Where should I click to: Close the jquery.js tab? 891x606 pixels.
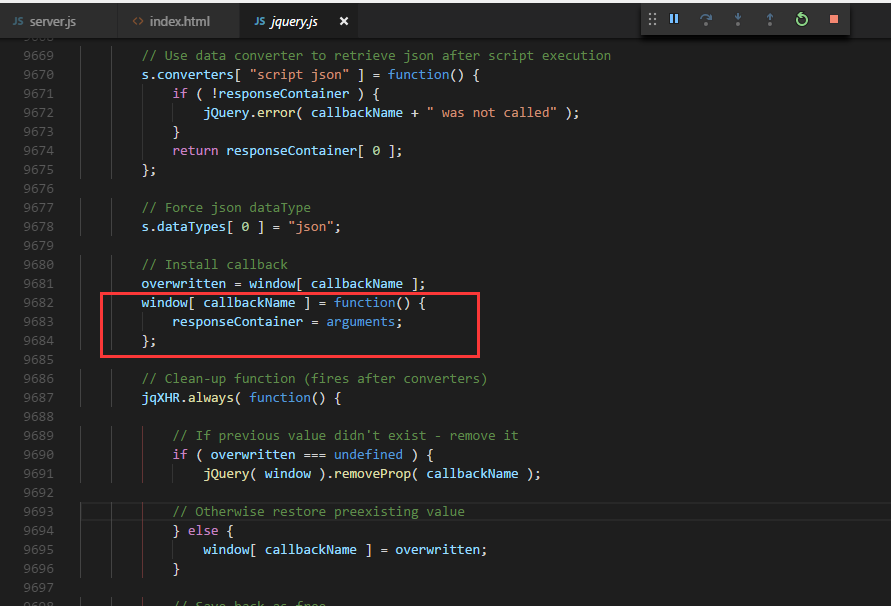344,21
